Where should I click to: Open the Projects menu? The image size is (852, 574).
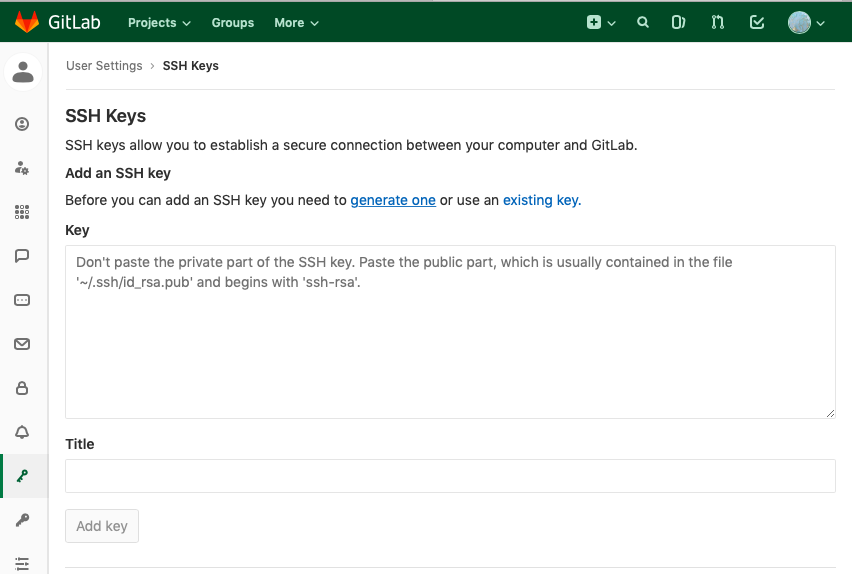point(158,22)
